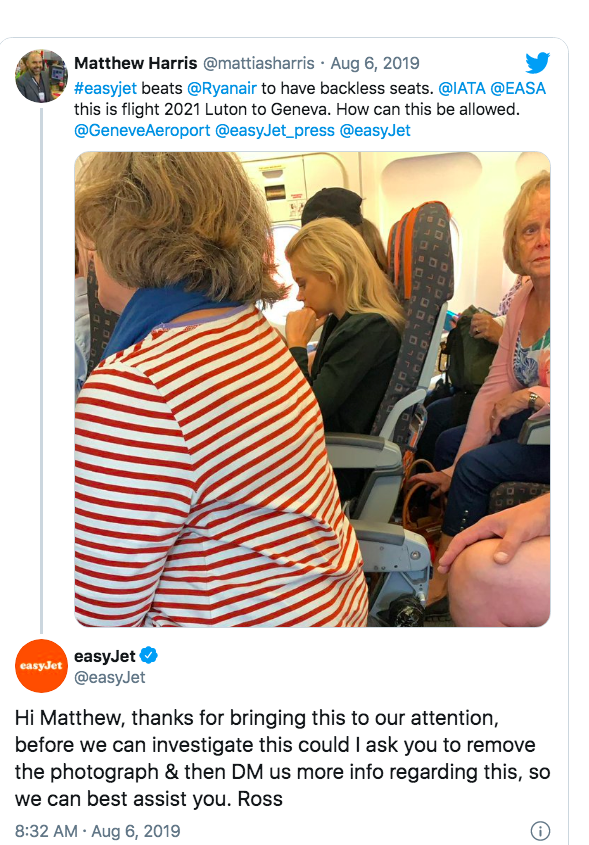Click the @EASA mention
The height and width of the screenshot is (845, 589).
(x=518, y=88)
